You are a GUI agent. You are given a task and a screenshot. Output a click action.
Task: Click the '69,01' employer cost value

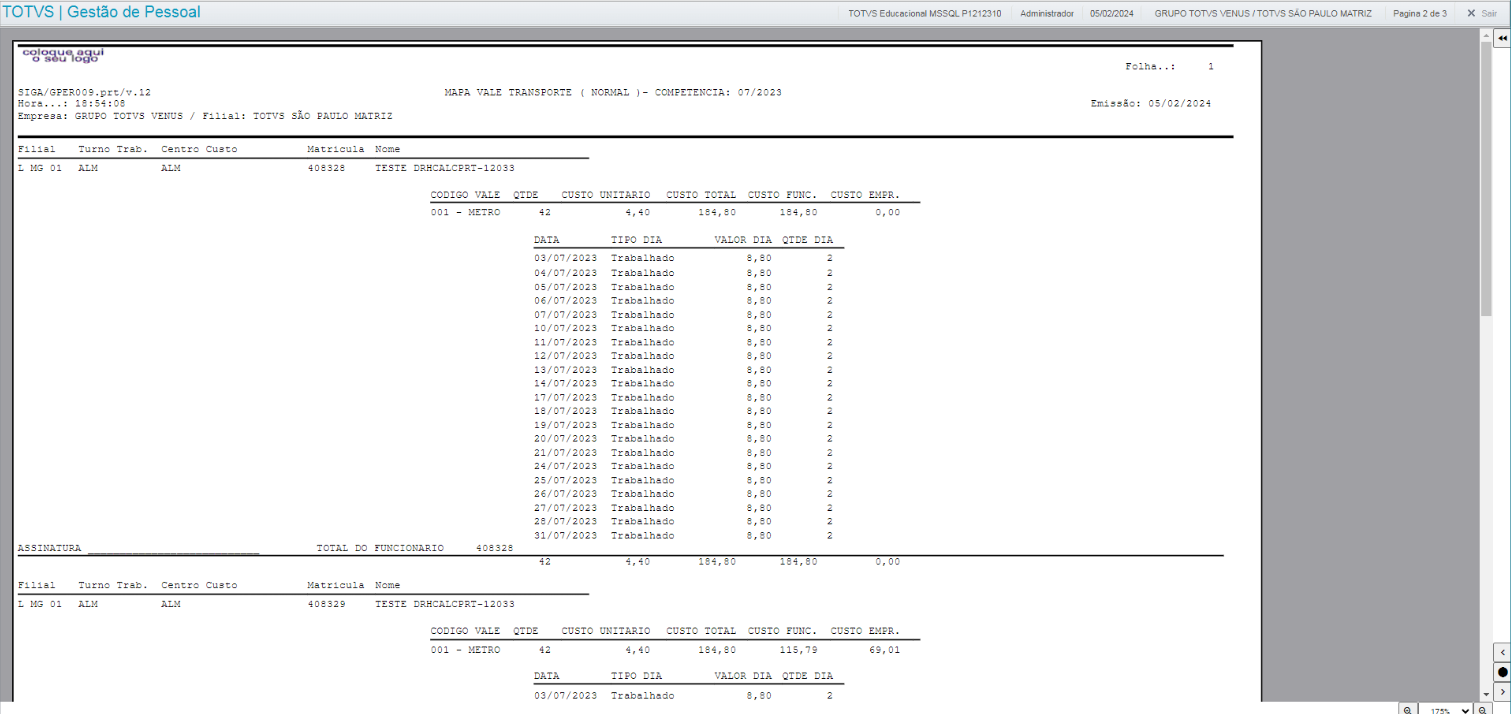(886, 650)
